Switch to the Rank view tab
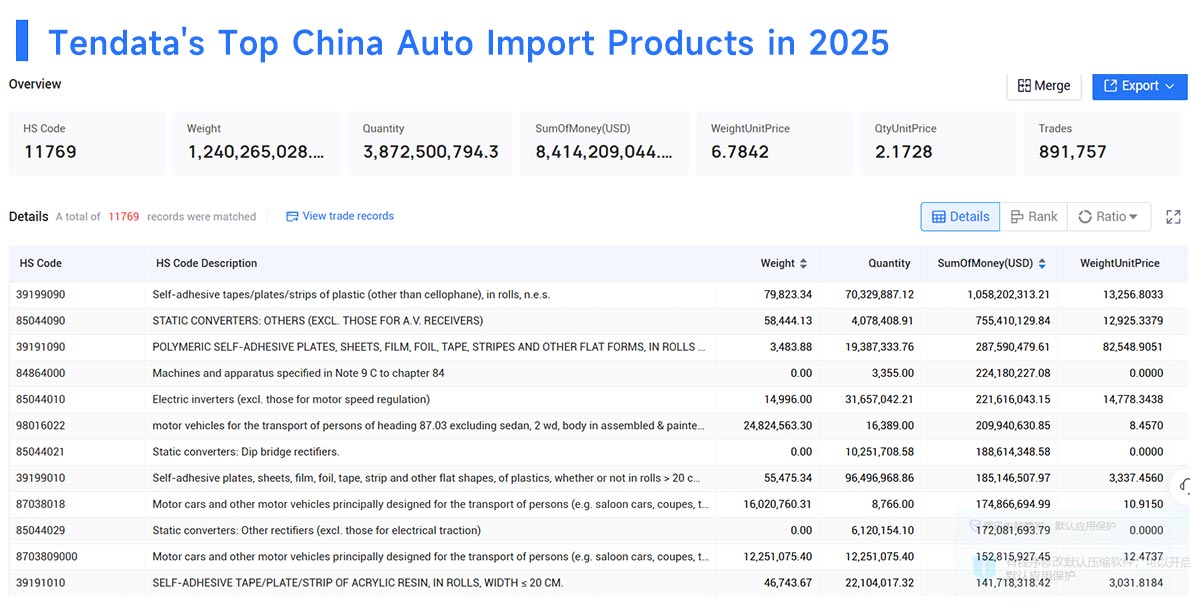 pos(1033,216)
